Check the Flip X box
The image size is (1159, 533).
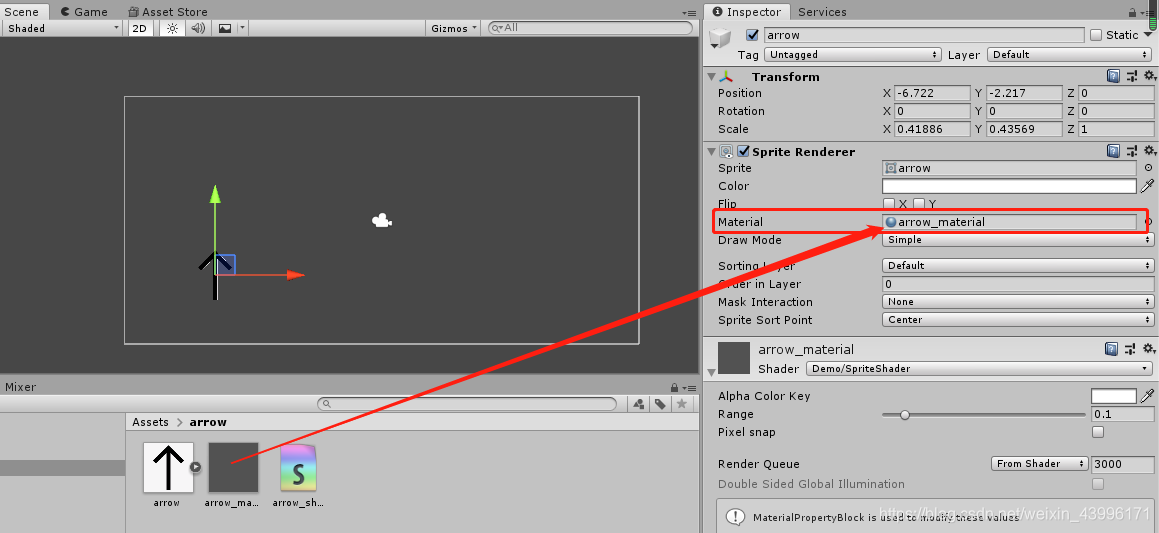coord(889,203)
